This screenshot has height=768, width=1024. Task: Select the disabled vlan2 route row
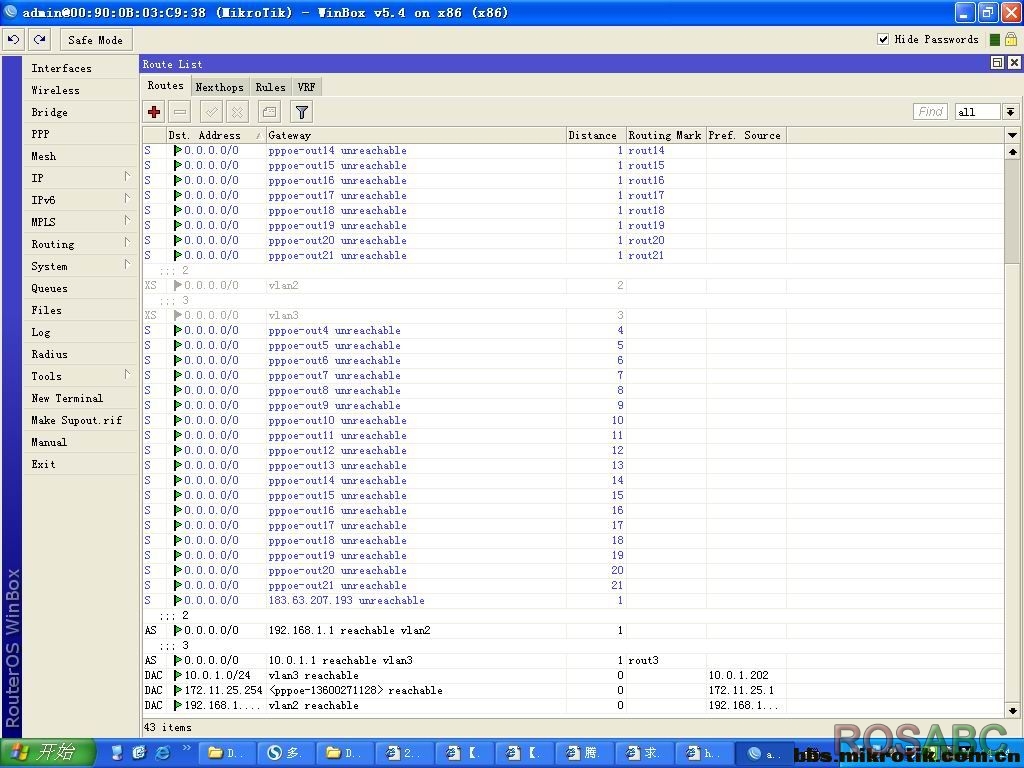(x=573, y=285)
